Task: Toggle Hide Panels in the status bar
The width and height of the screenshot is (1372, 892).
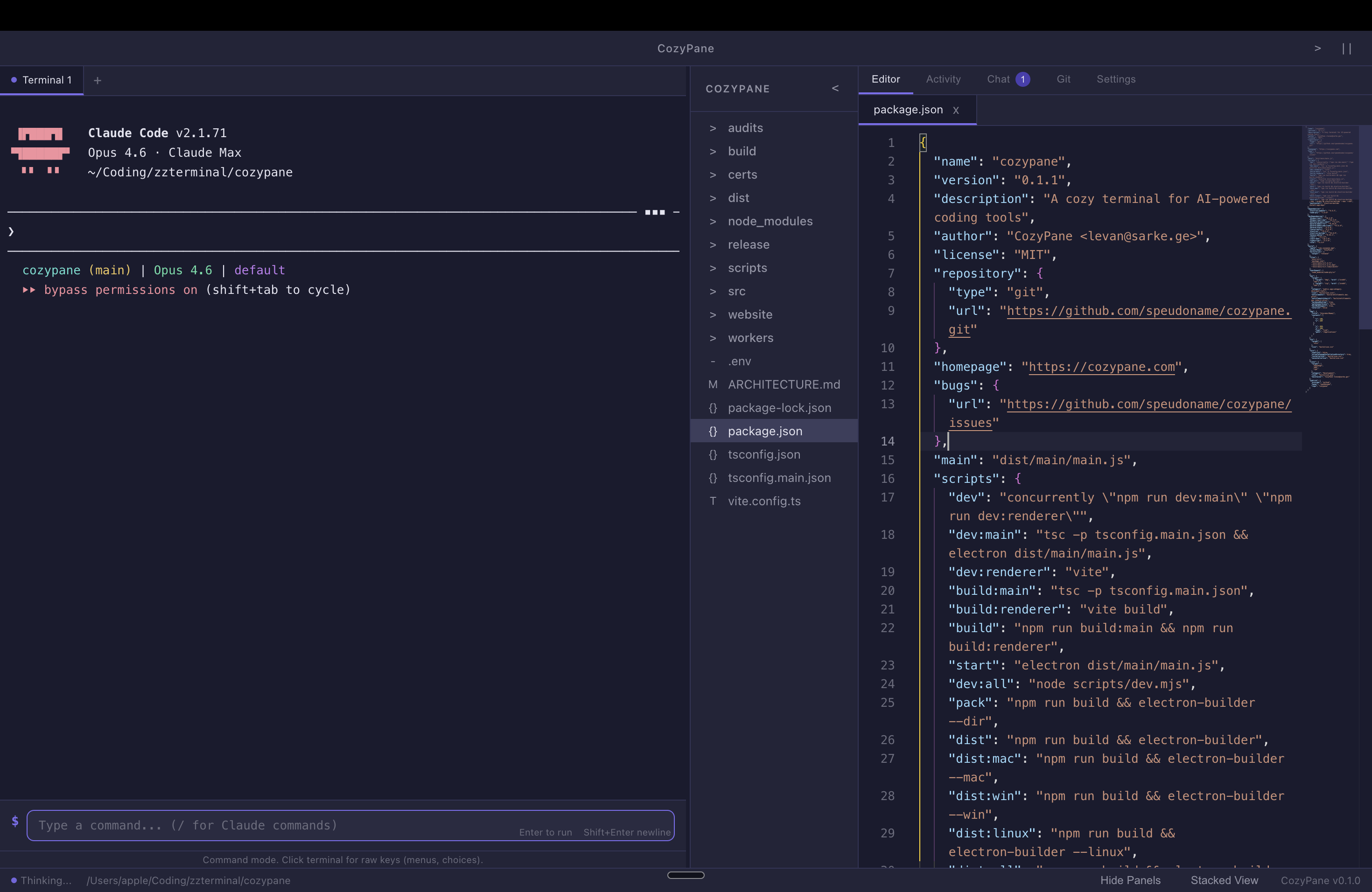Action: coord(1130,880)
